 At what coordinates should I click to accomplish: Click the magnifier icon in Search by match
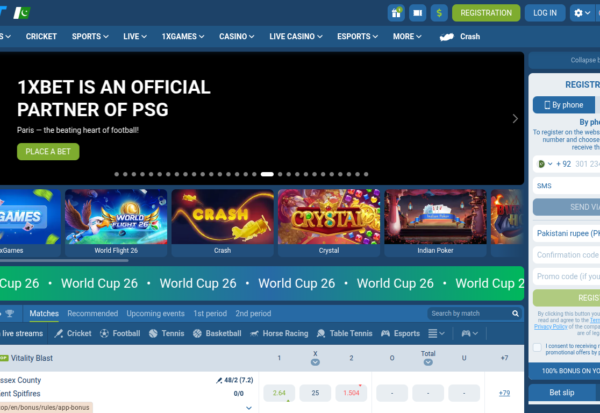tap(515, 313)
